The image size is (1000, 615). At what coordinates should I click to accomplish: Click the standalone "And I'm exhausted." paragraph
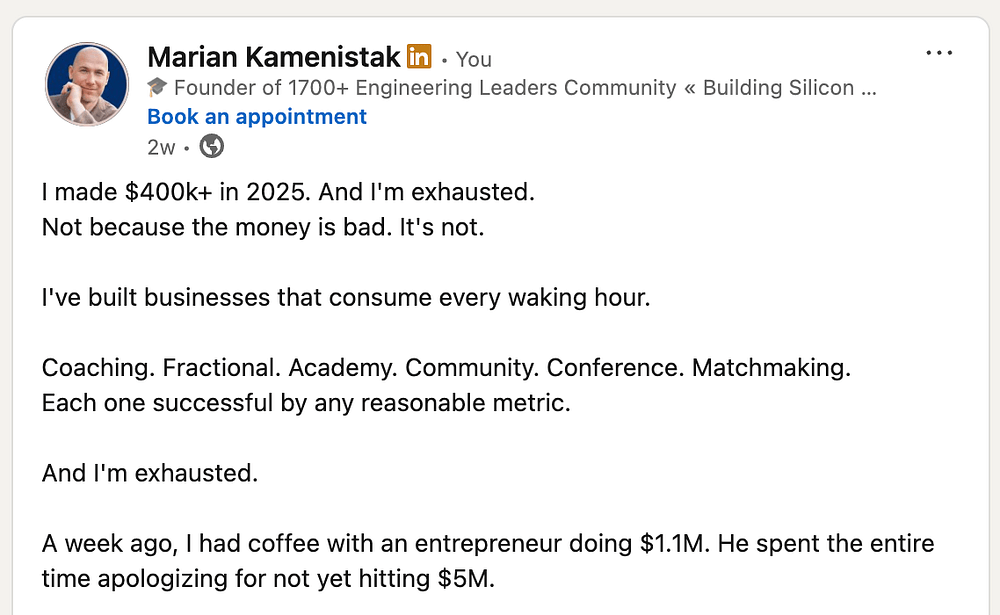click(150, 473)
